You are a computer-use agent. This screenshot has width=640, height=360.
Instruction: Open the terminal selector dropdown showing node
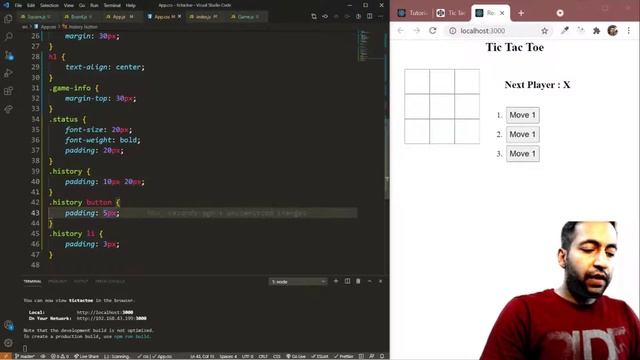point(298,282)
